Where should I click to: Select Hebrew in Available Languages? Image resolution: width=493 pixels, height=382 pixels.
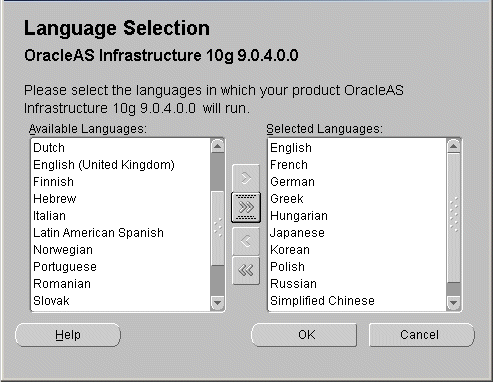121,199
